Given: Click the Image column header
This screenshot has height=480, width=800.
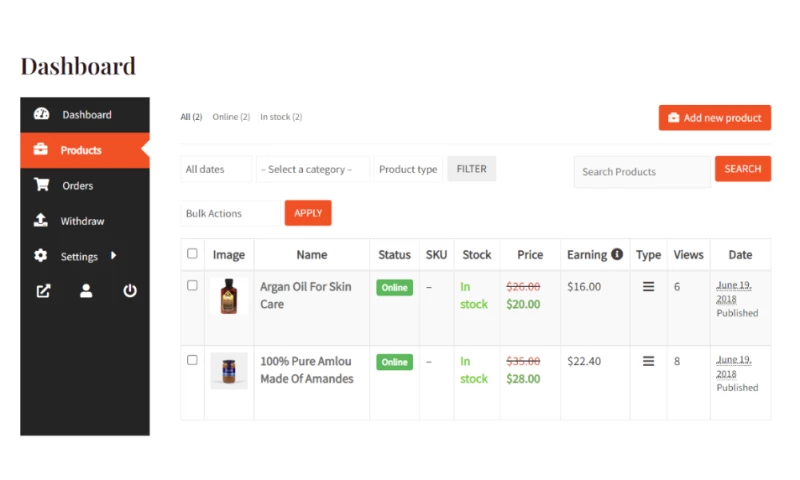Looking at the screenshot, I should coord(229,255).
